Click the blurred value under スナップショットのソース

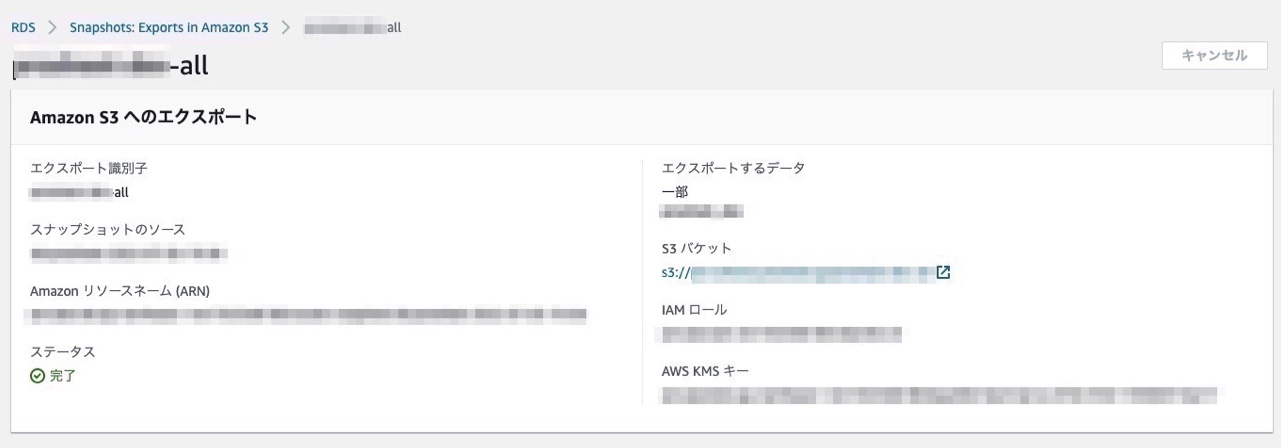pyautogui.click(x=129, y=254)
